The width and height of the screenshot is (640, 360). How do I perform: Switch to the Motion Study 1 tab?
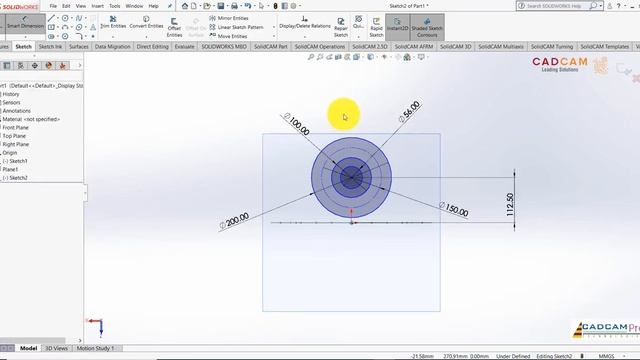pyautogui.click(x=96, y=348)
